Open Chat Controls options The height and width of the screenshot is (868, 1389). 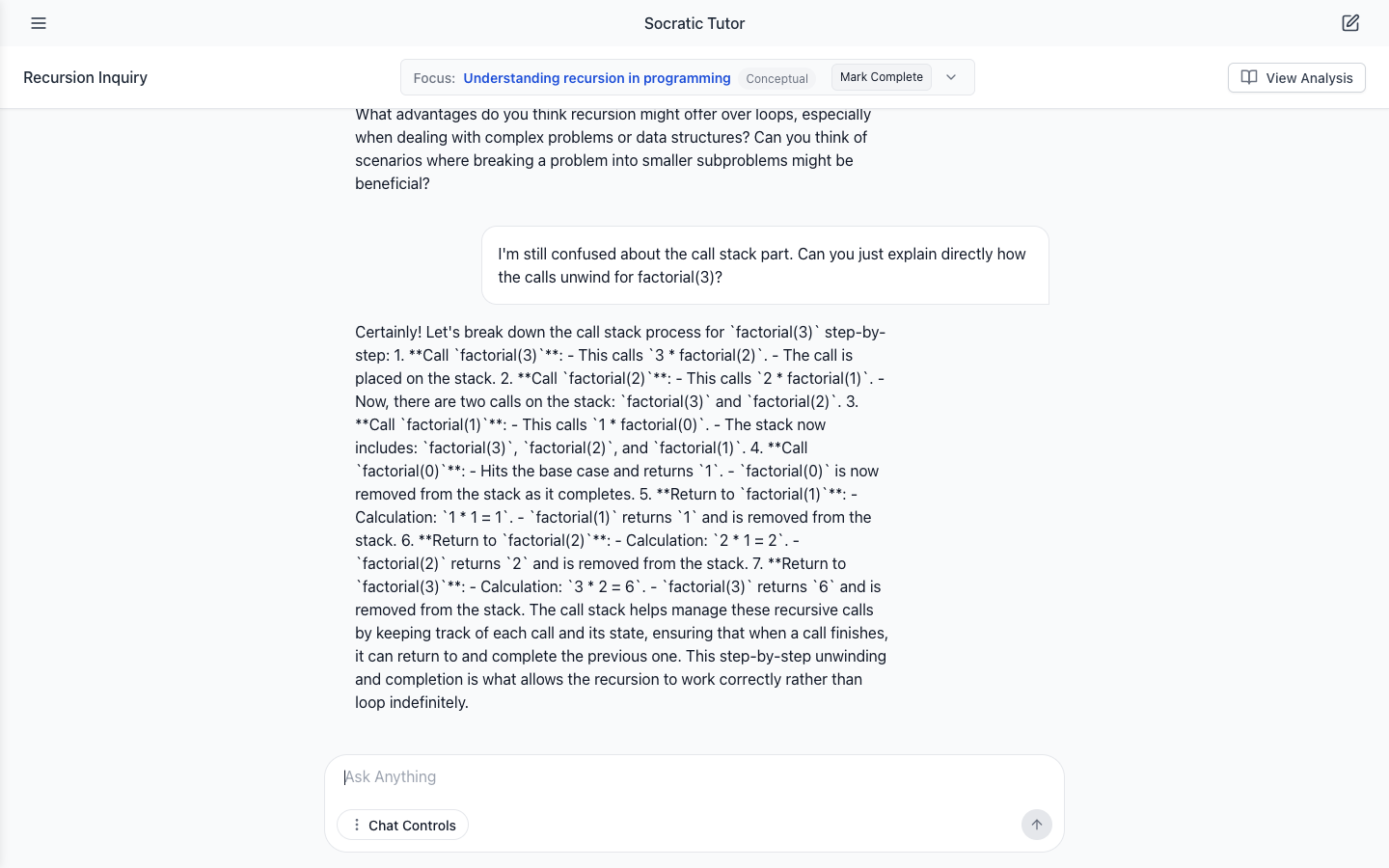point(402,825)
